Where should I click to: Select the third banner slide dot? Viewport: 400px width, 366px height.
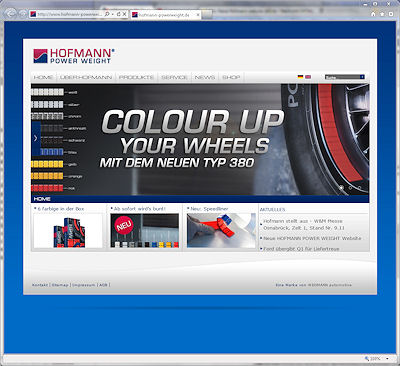pyautogui.click(x=359, y=188)
